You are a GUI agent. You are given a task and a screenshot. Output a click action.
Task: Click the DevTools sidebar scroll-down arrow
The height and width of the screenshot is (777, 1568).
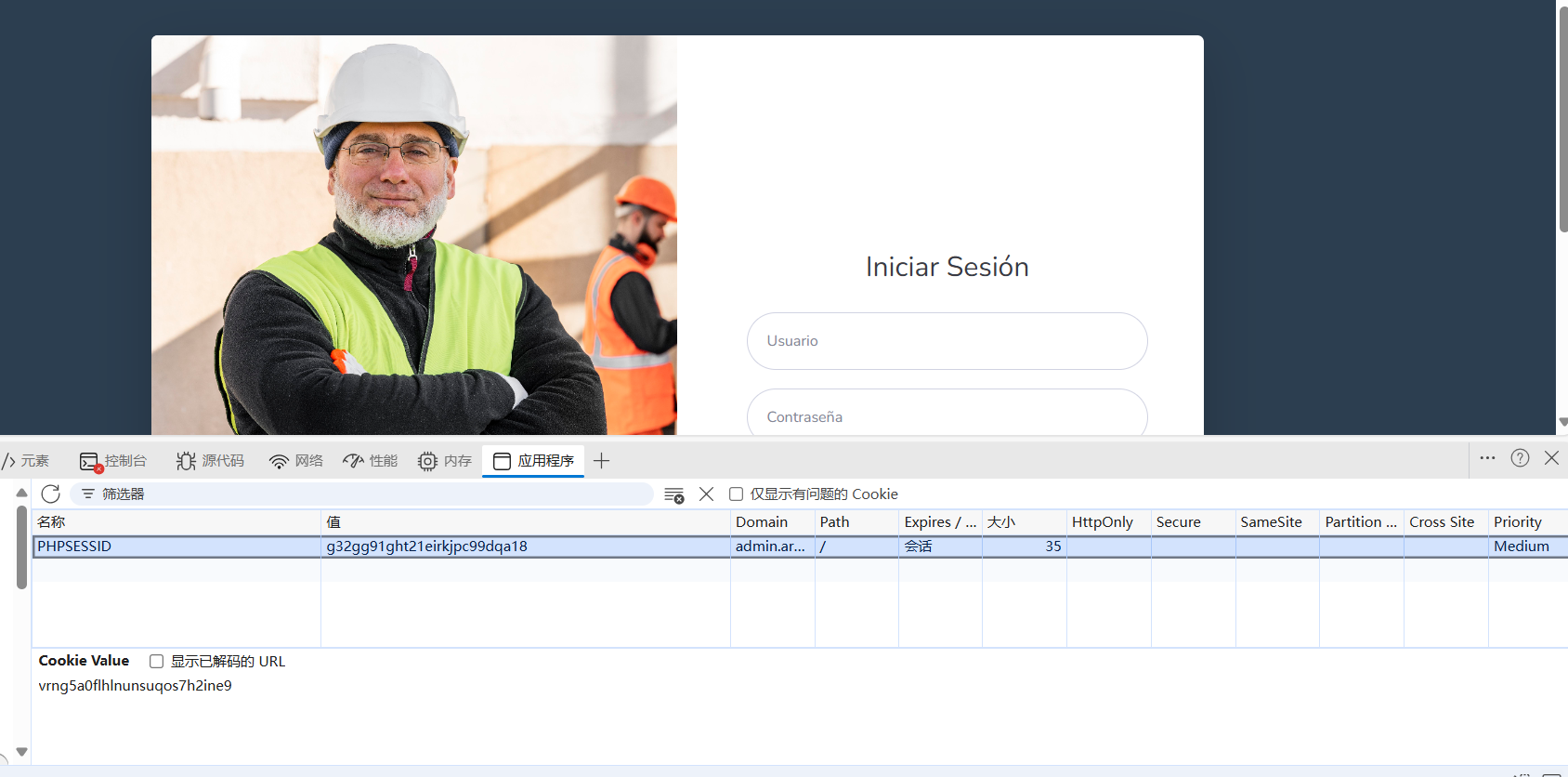(21, 752)
